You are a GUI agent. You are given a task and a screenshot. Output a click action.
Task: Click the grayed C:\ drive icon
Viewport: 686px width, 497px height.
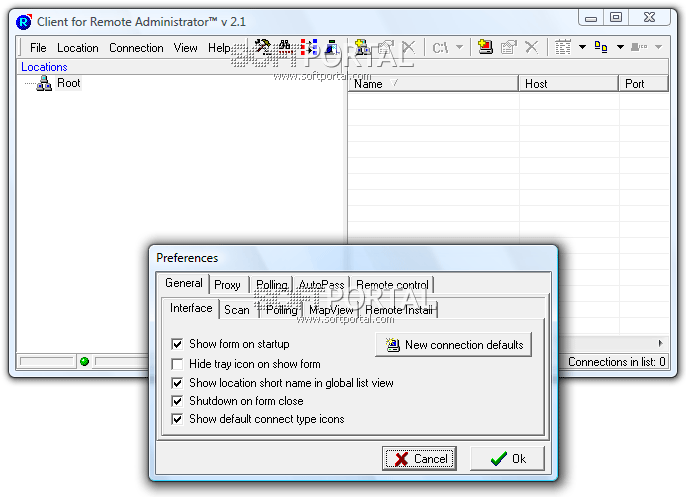[441, 47]
